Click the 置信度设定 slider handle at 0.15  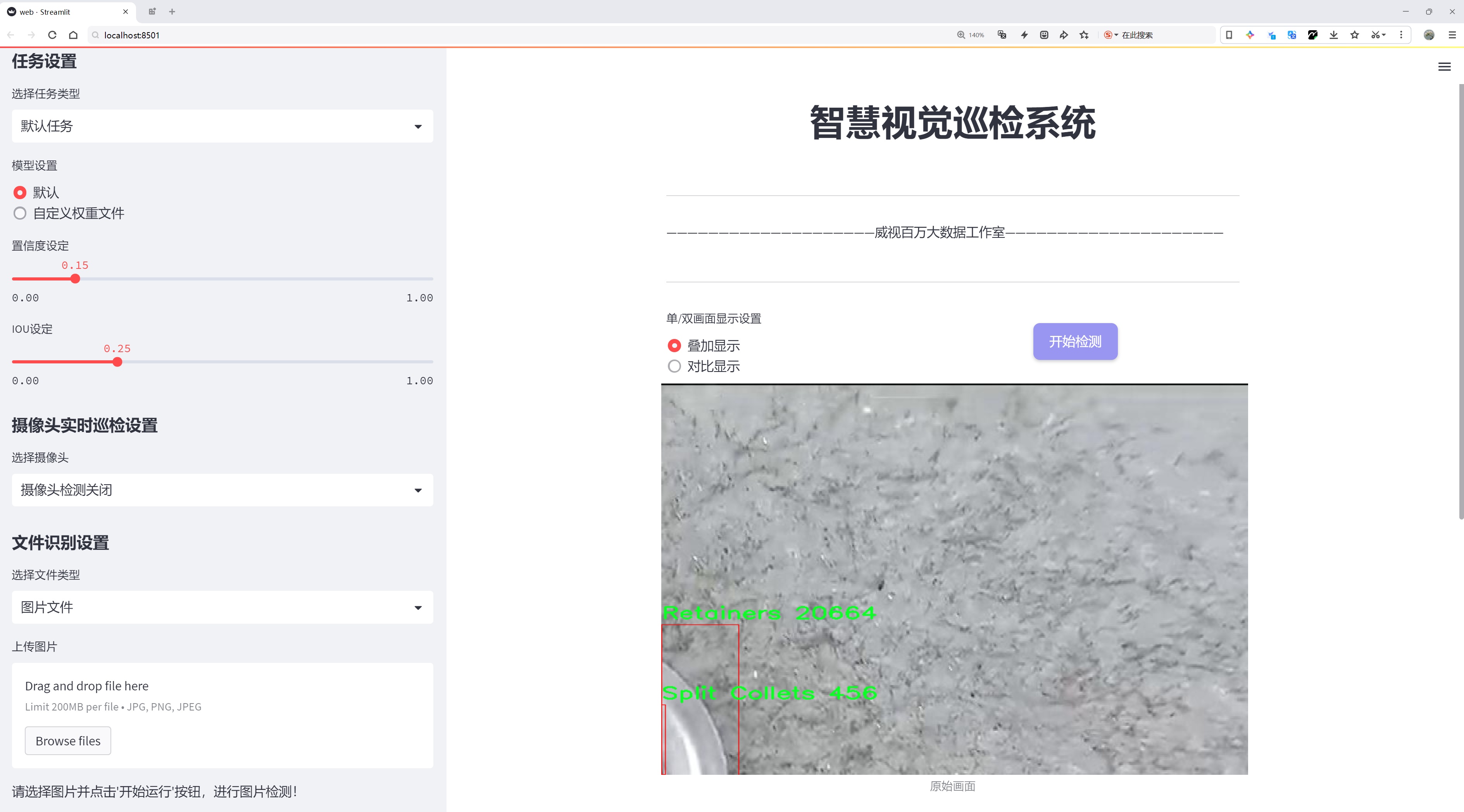click(75, 279)
